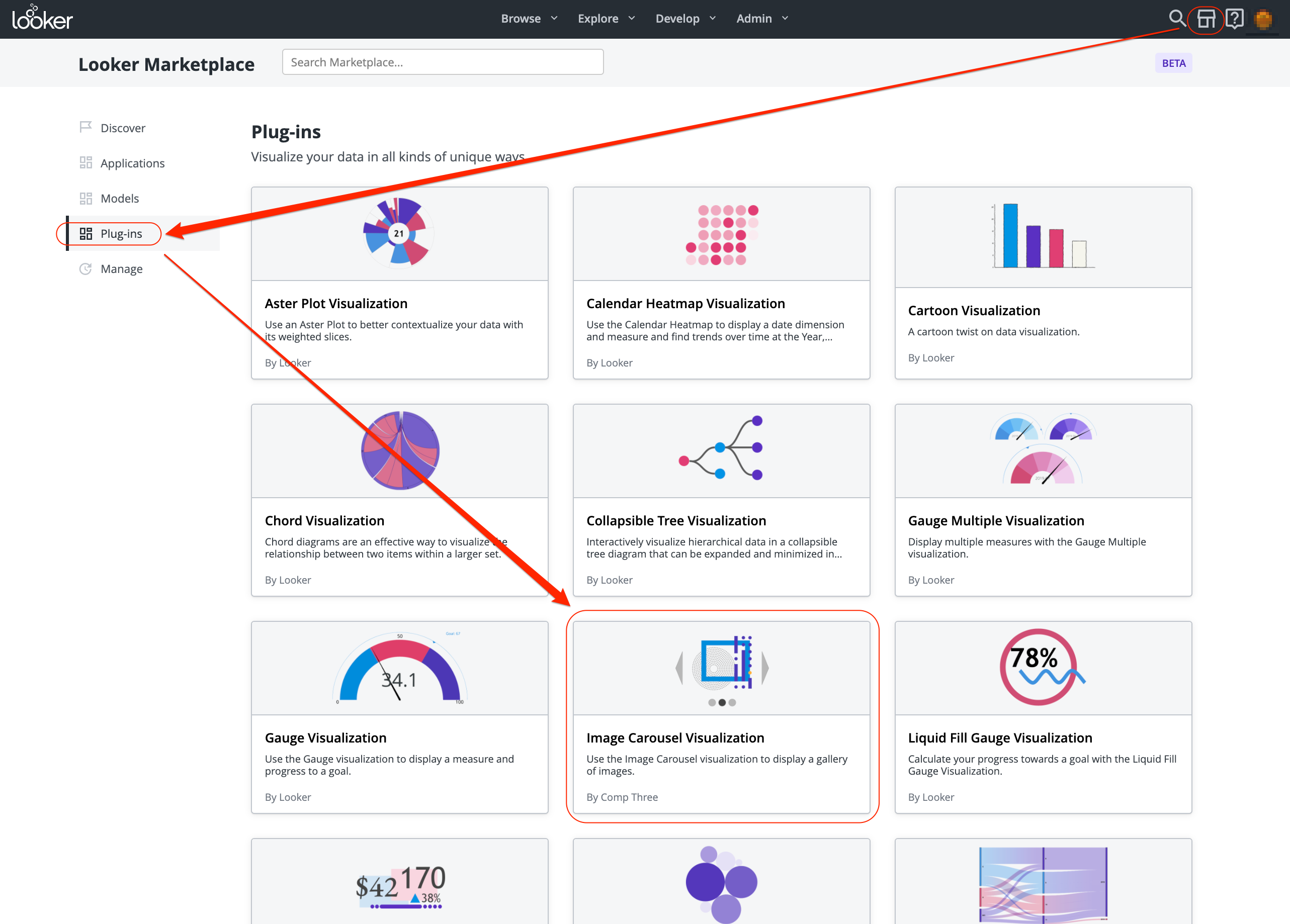The height and width of the screenshot is (924, 1290).
Task: Click the Liquid Fill Gauge thumbnail
Action: 1042,667
